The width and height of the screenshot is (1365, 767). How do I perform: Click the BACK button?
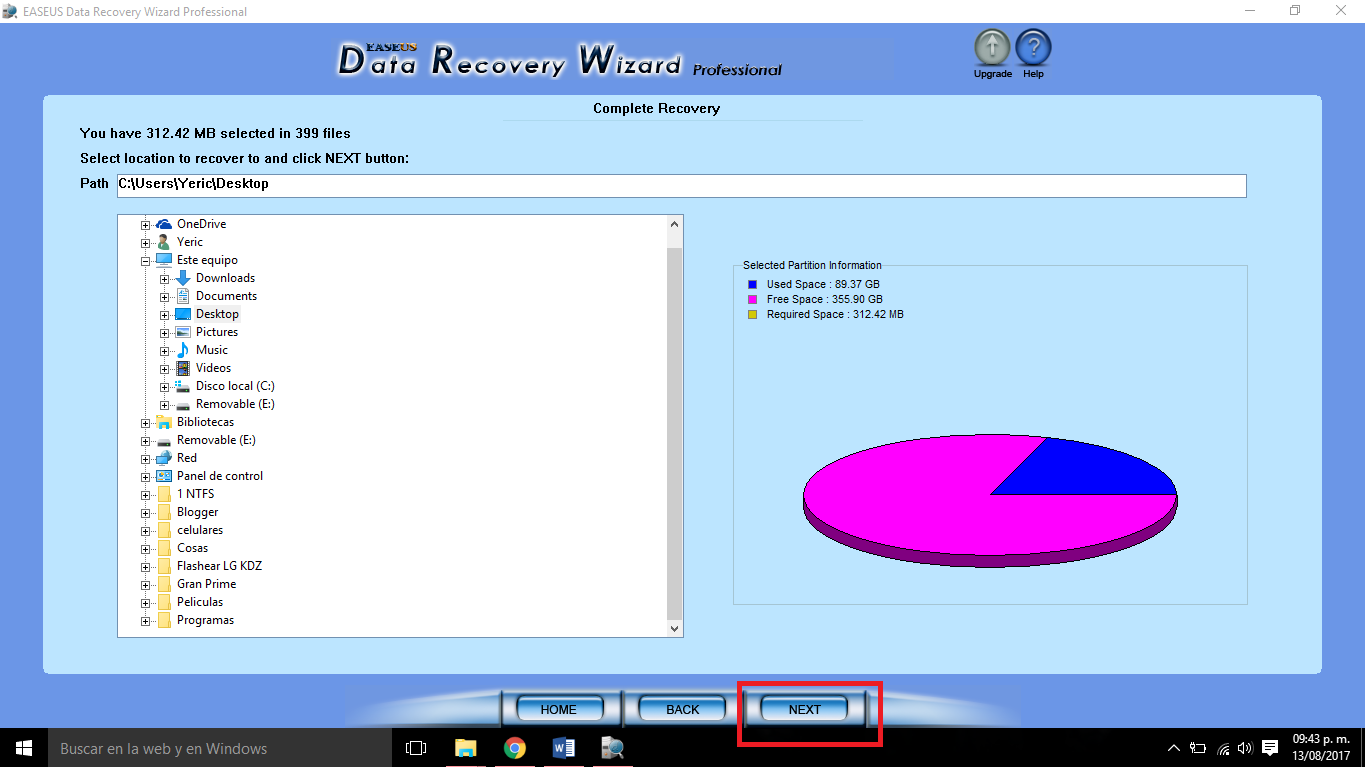tap(683, 709)
